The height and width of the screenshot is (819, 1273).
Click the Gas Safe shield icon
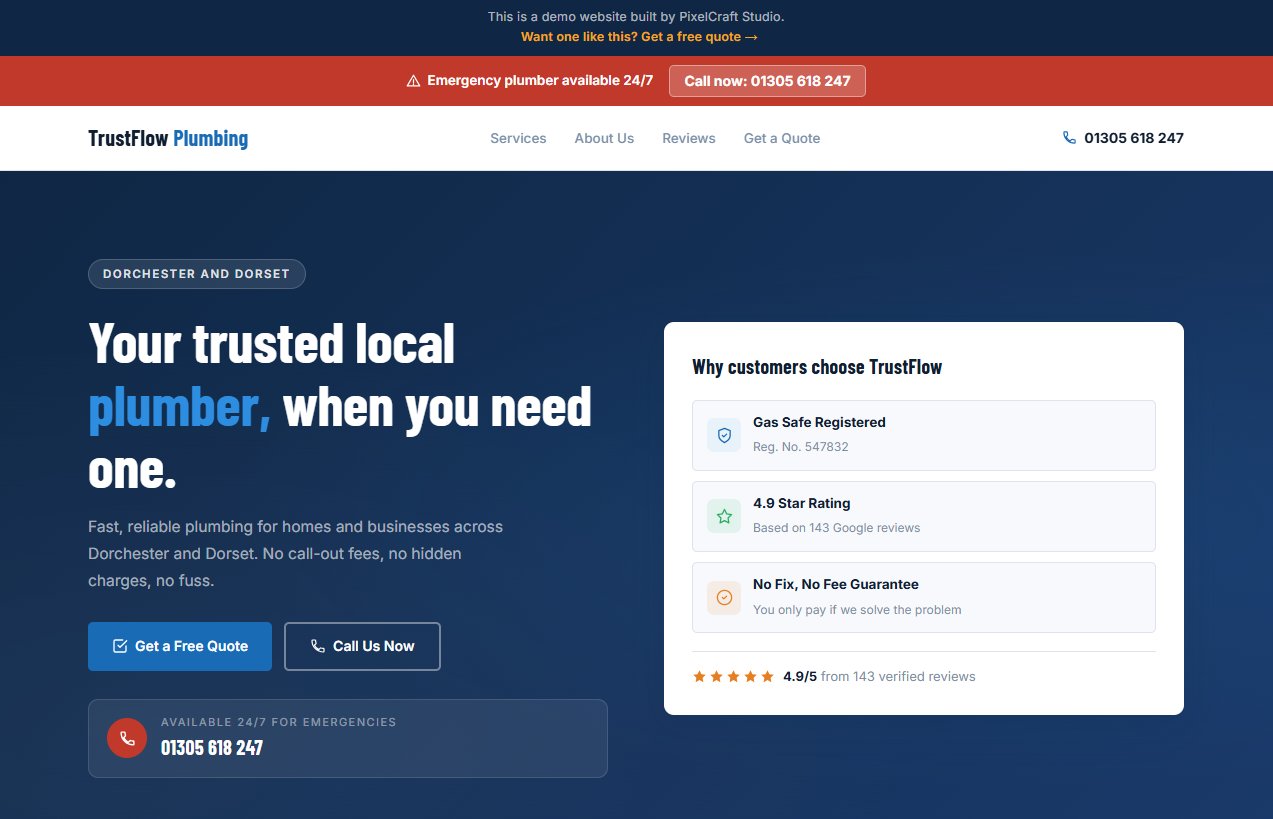click(x=723, y=434)
